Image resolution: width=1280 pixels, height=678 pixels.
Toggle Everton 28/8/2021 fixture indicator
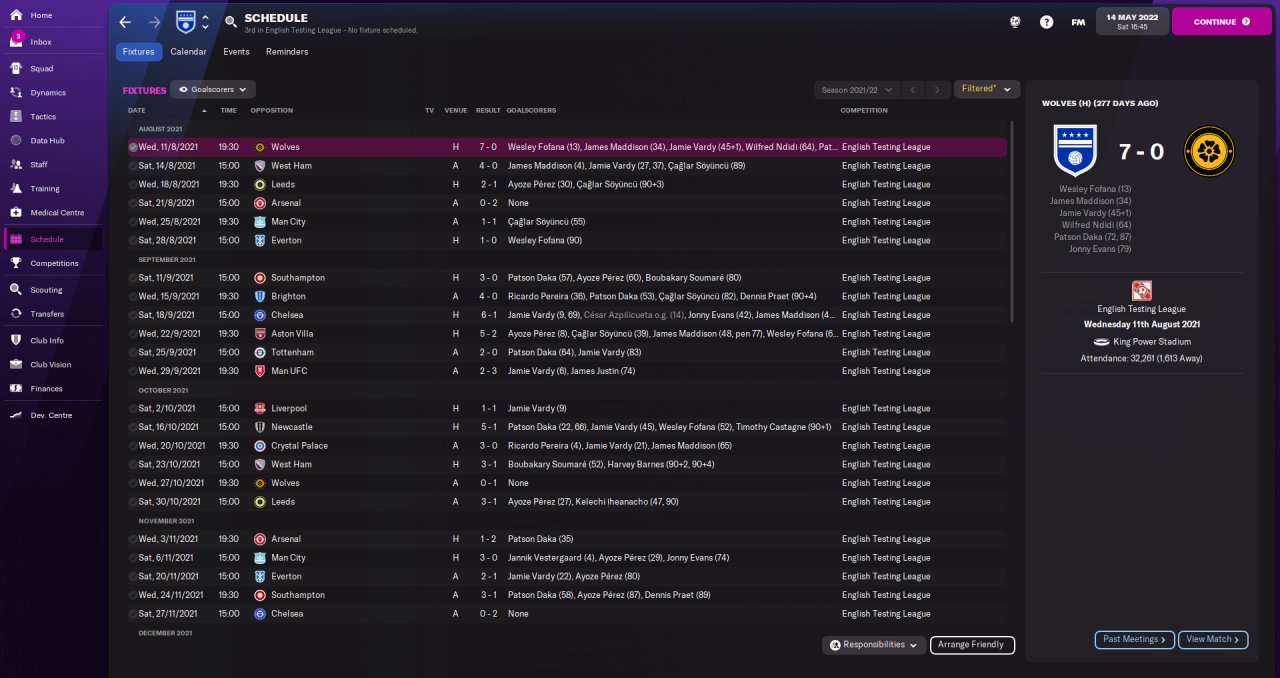tap(133, 241)
